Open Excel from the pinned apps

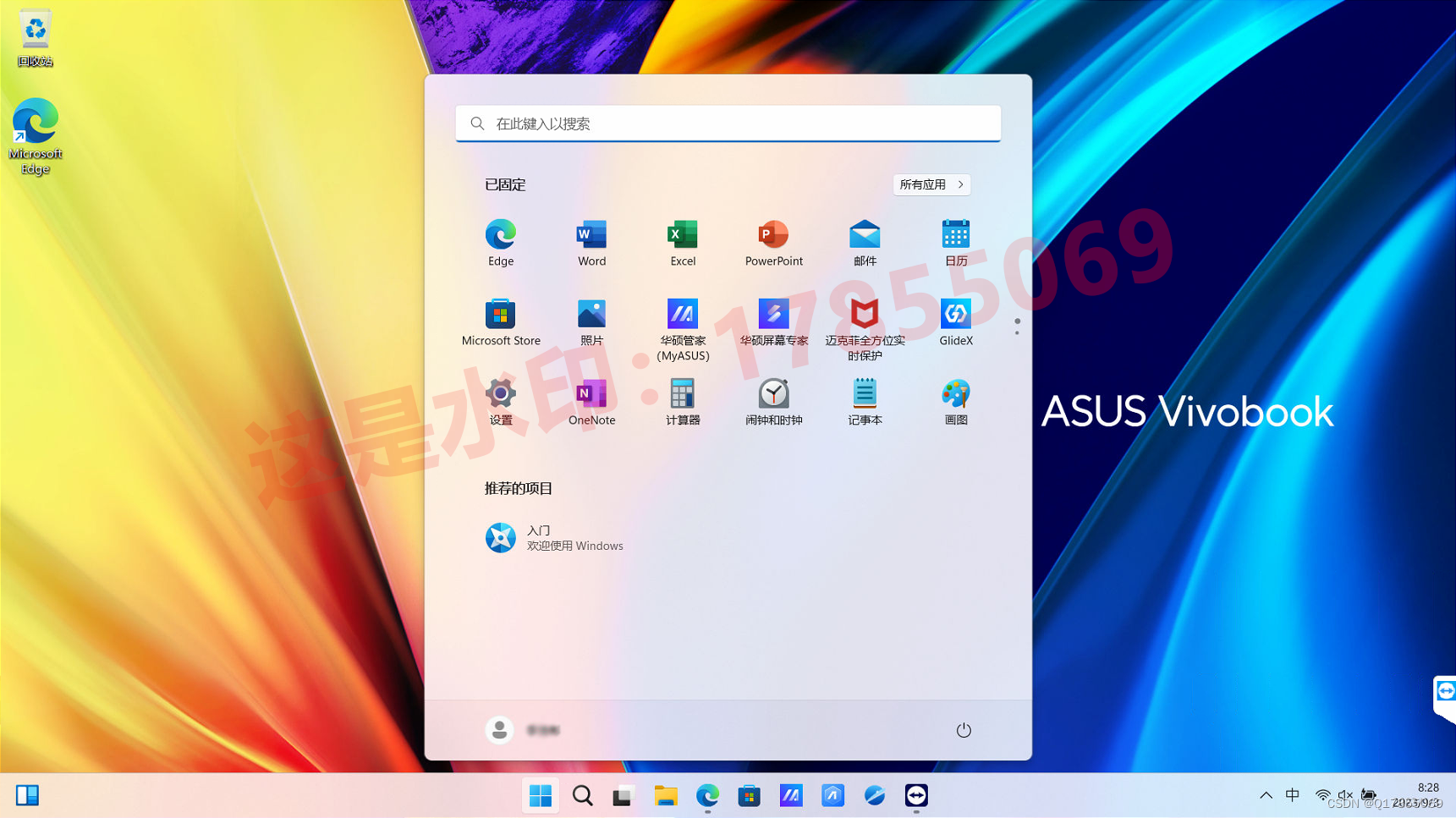683,243
